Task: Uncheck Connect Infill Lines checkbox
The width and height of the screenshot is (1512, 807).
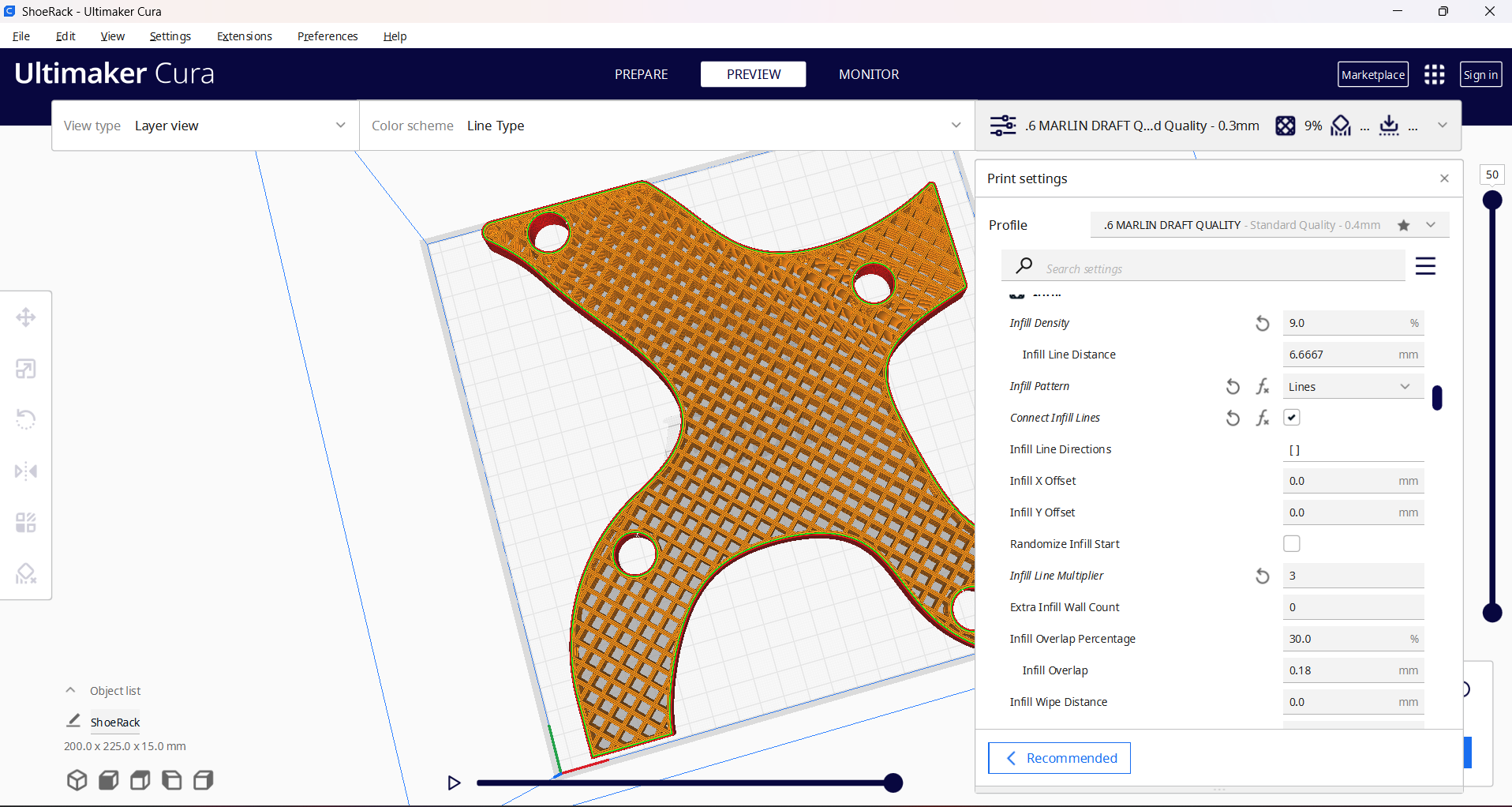Action: (1291, 418)
